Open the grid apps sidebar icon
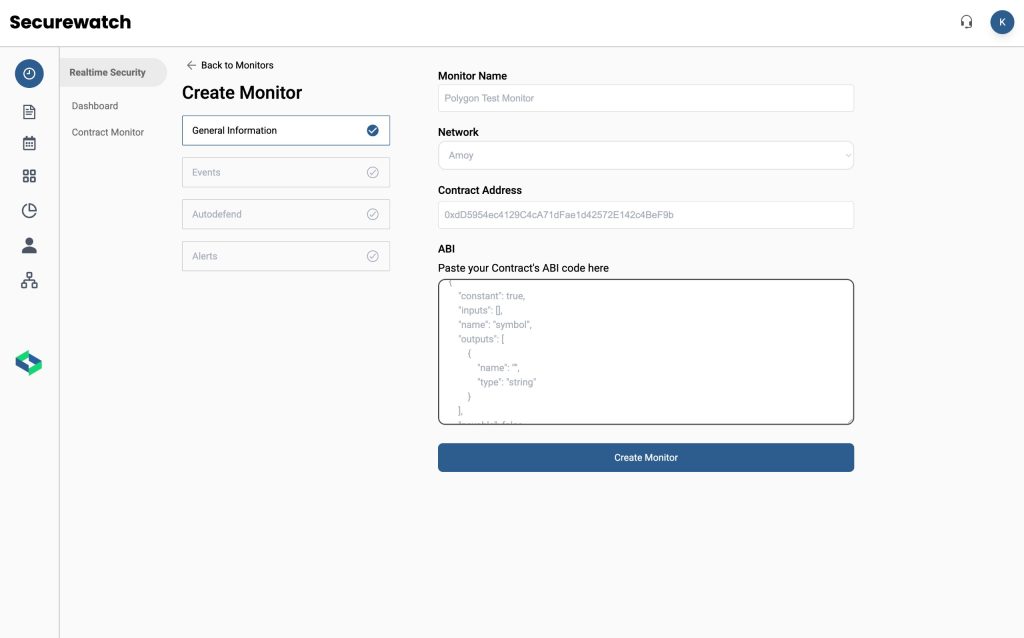Screen dimensions: 1024x638 click(29, 176)
